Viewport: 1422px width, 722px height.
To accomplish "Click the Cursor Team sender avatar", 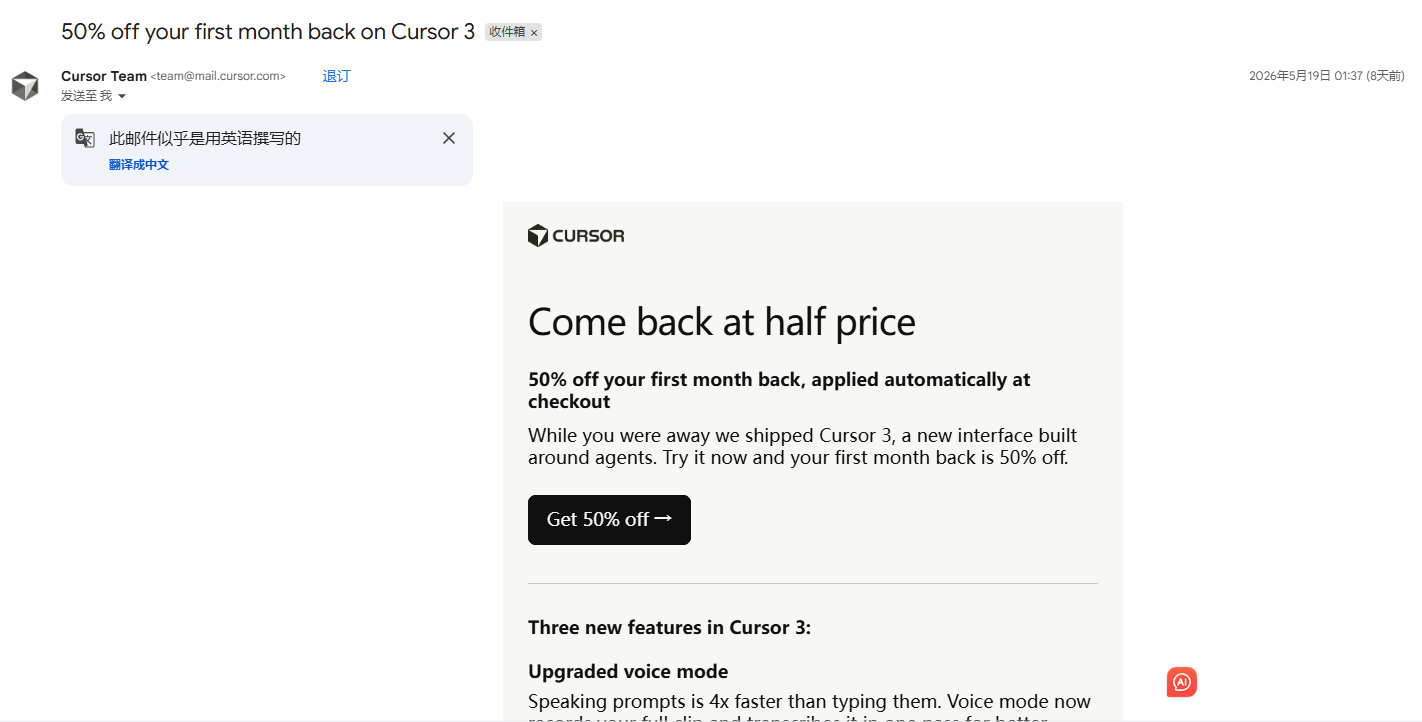I will click(25, 86).
